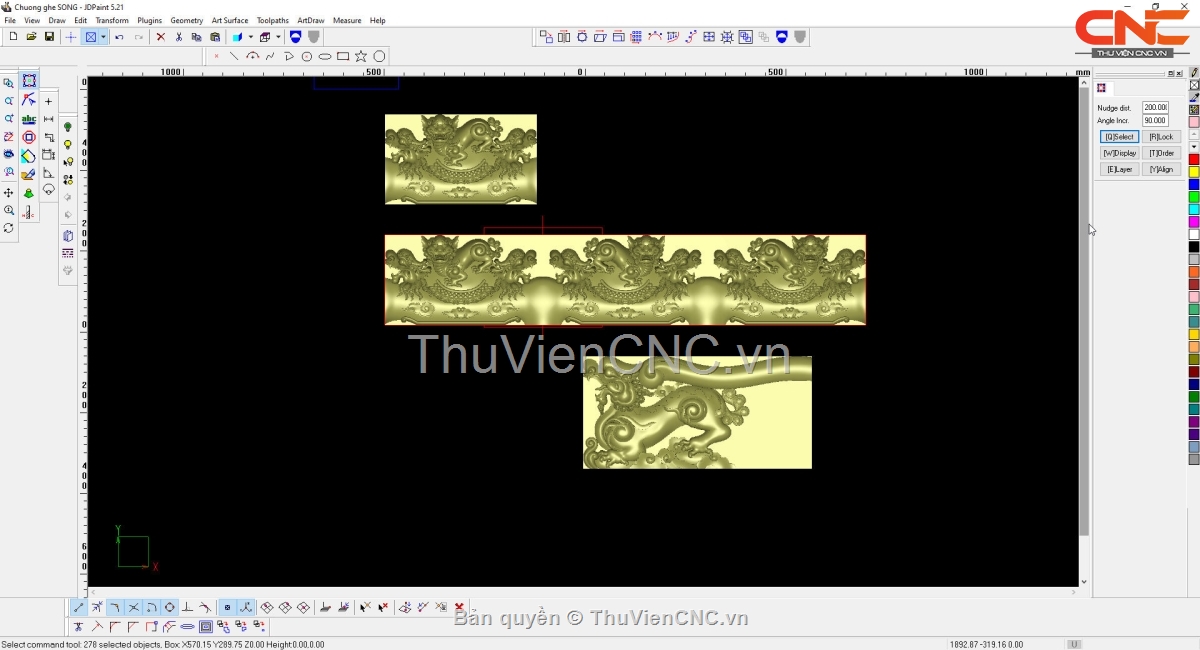This screenshot has height=650, width=1200.
Task: Toggle the intersection snap button
Action: 133,607
